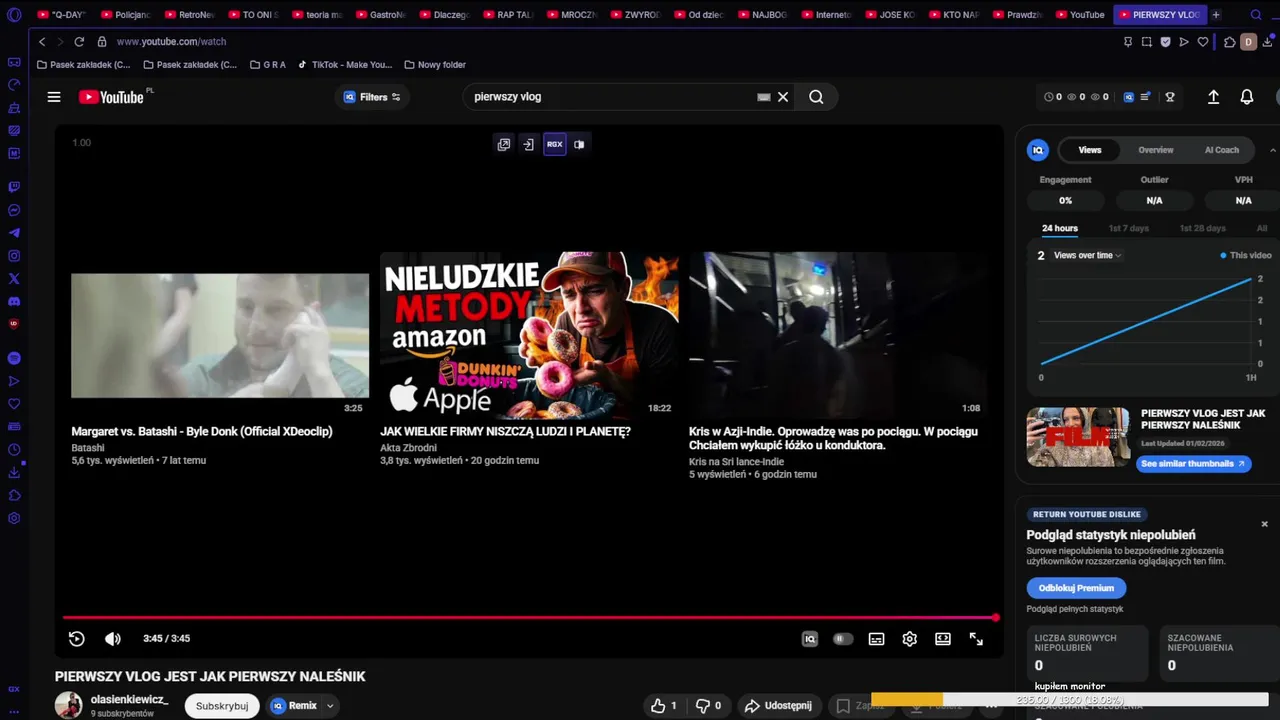Go to YouTube home via the logo
The height and width of the screenshot is (720, 1280).
(x=112, y=97)
